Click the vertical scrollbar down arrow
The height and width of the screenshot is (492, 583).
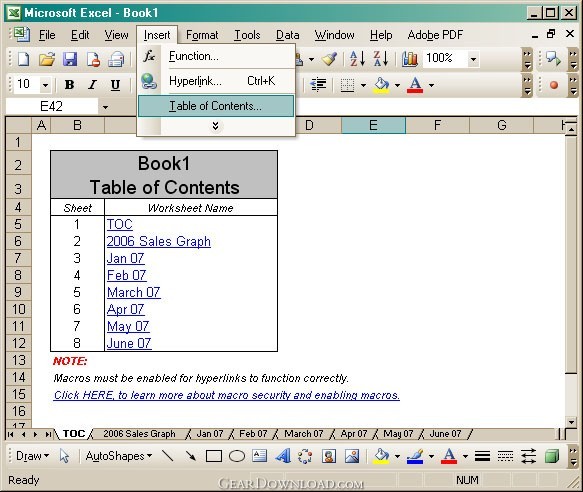(571, 422)
